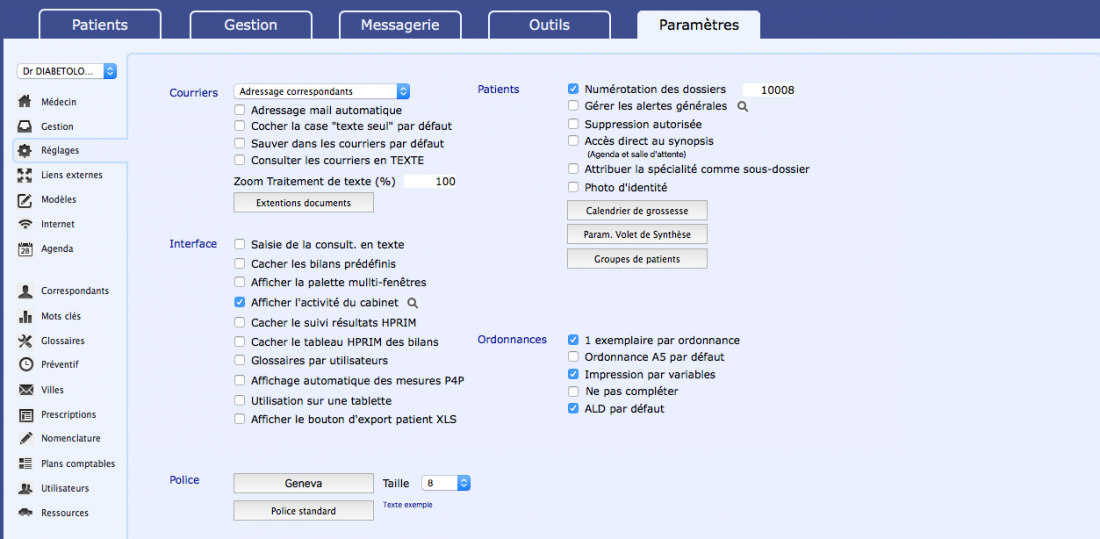Open the Adressage correspondants dropdown
Image resolution: width=1100 pixels, height=539 pixels.
[x=321, y=91]
